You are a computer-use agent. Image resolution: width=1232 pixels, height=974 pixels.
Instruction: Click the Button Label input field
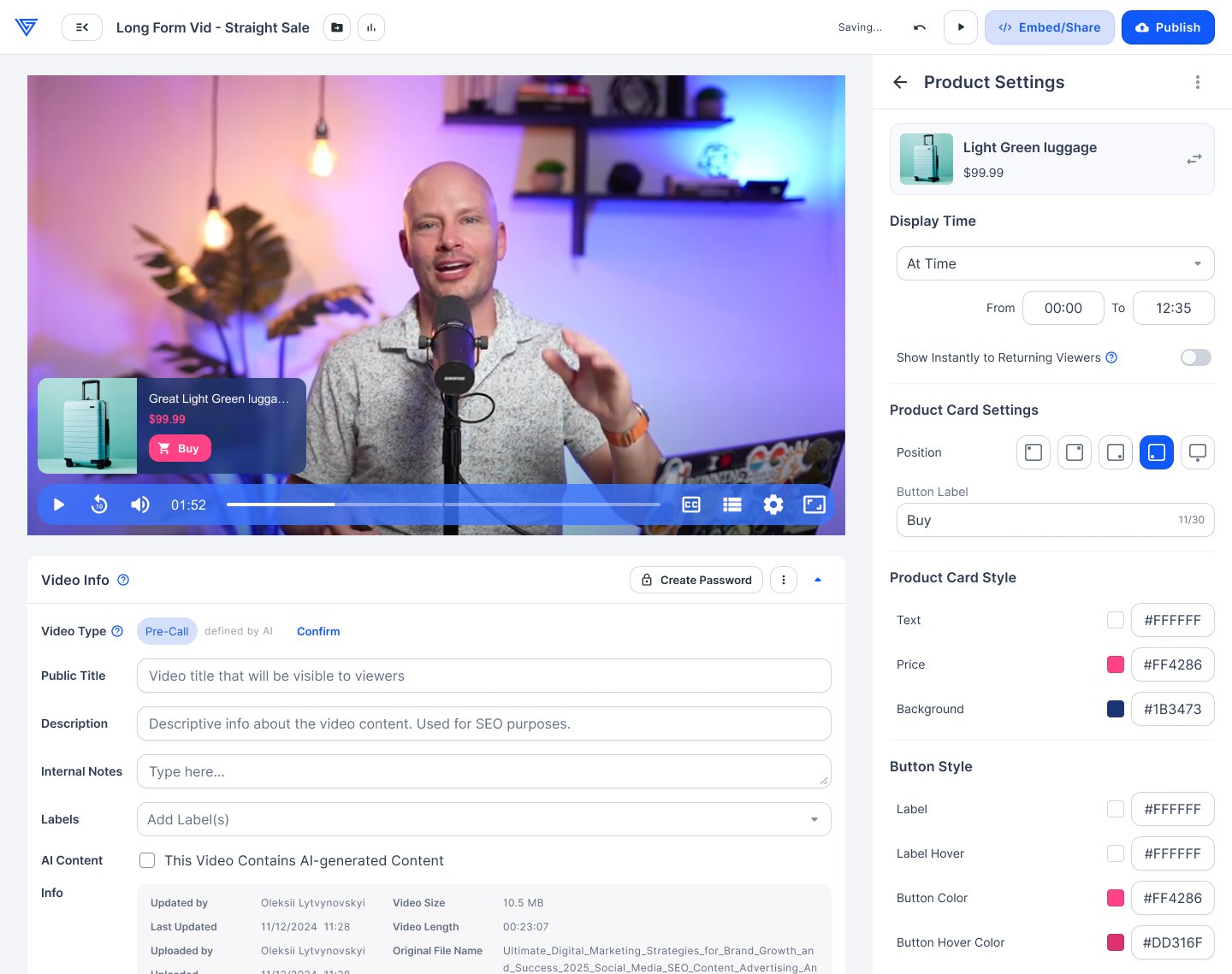click(x=1056, y=520)
